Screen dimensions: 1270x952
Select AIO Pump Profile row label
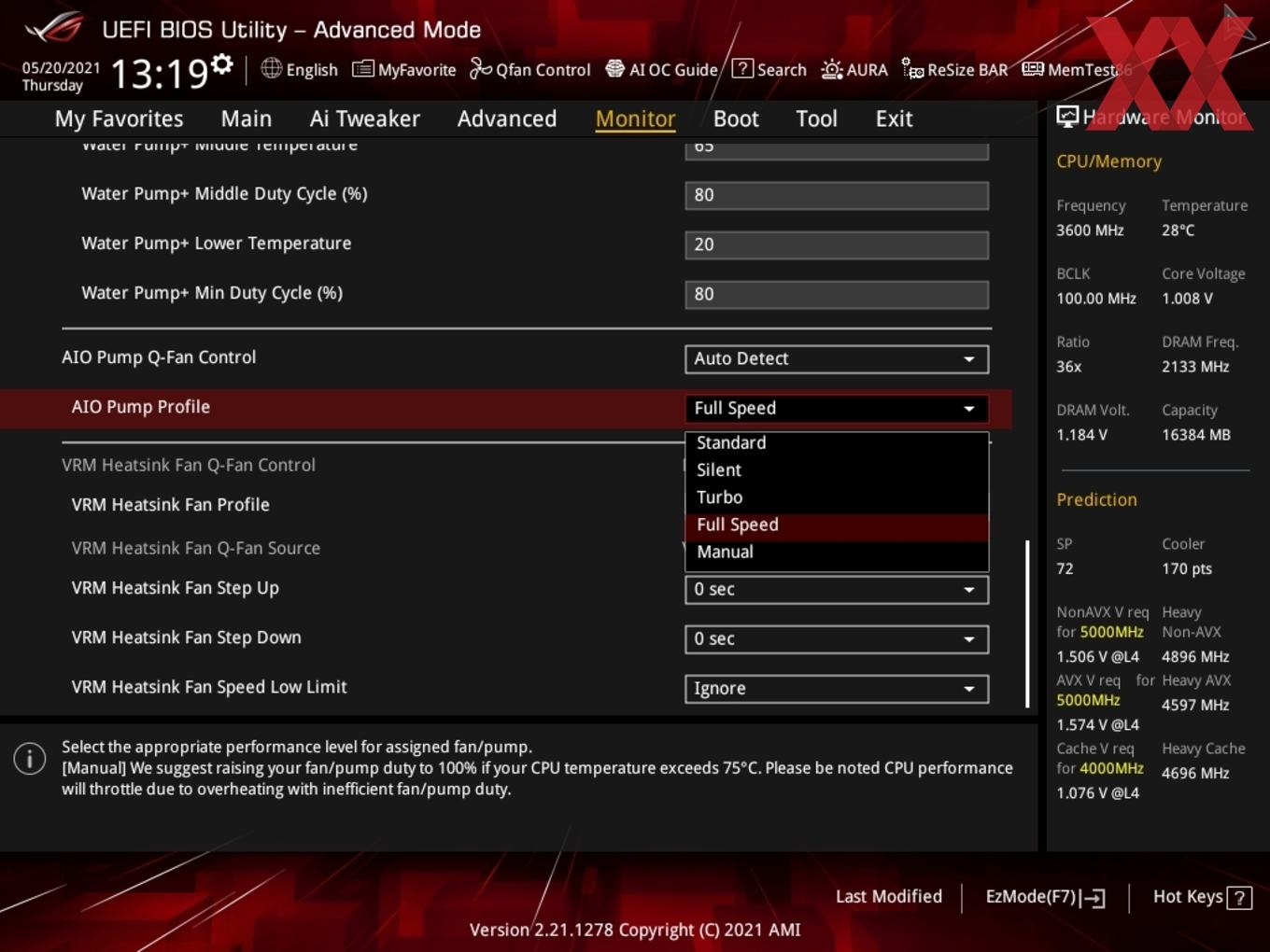[x=141, y=407]
